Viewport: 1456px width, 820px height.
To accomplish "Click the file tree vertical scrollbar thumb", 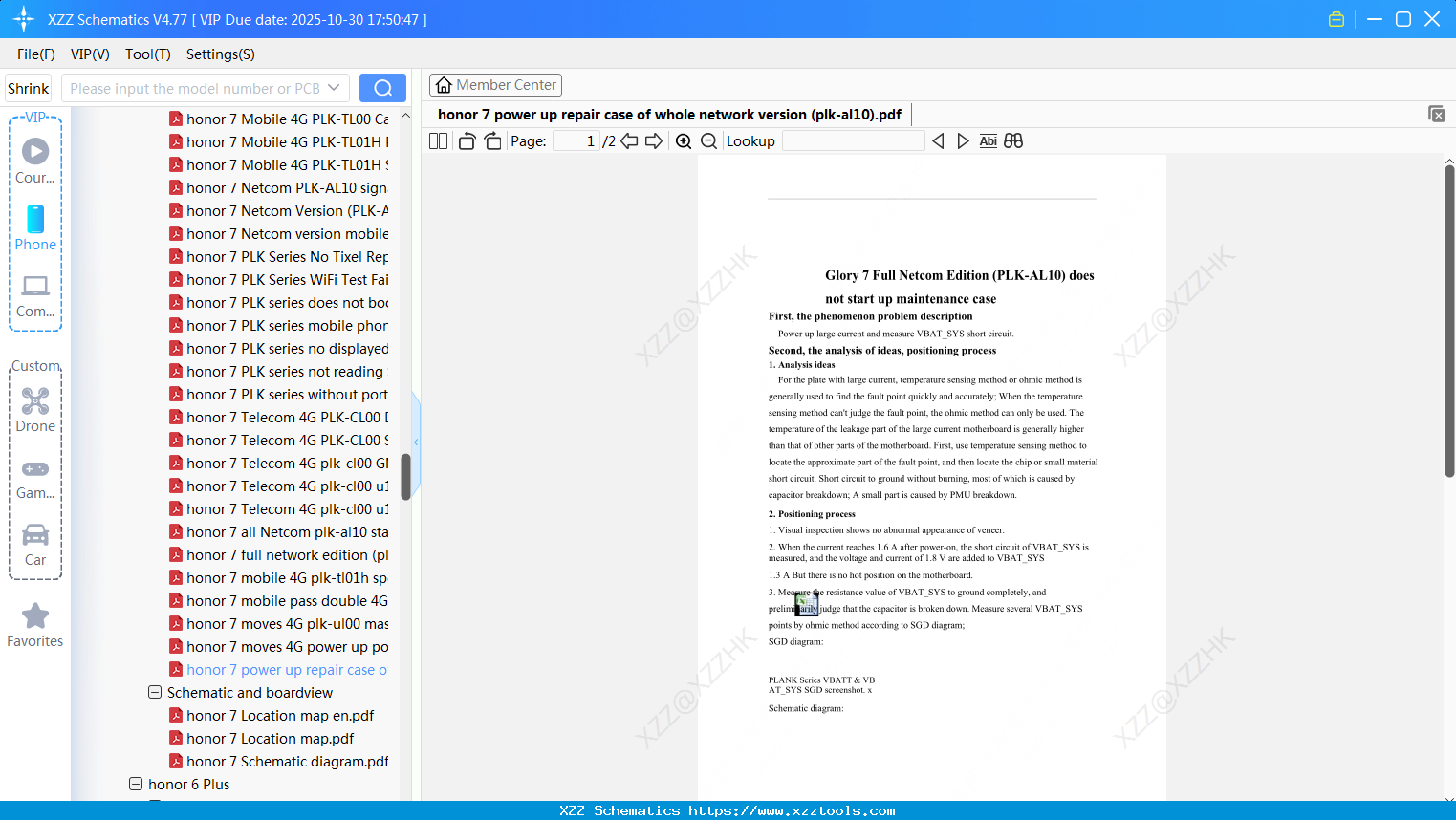I will coord(405,477).
